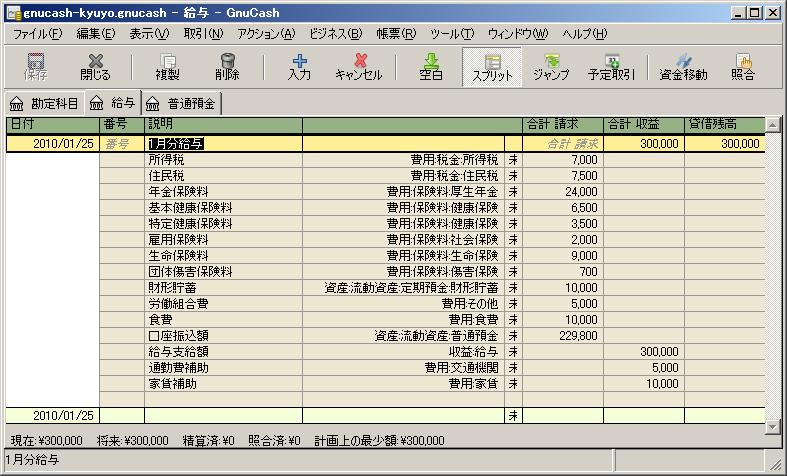787x476 pixels.
Task: Toggle the スプリット (Split) view button
Action: (x=491, y=66)
